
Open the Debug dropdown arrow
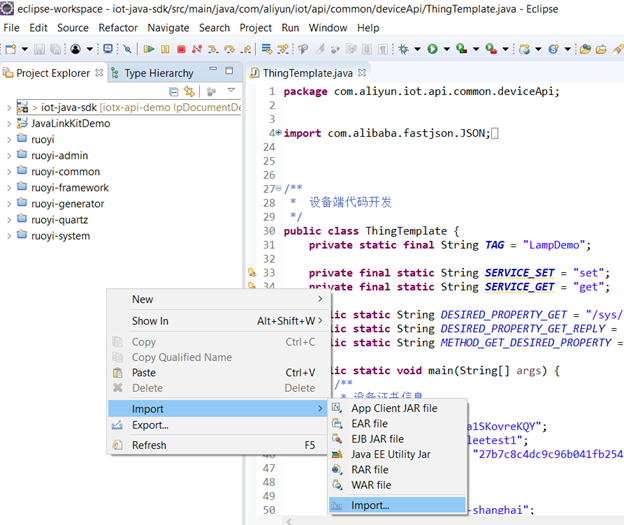(417, 49)
